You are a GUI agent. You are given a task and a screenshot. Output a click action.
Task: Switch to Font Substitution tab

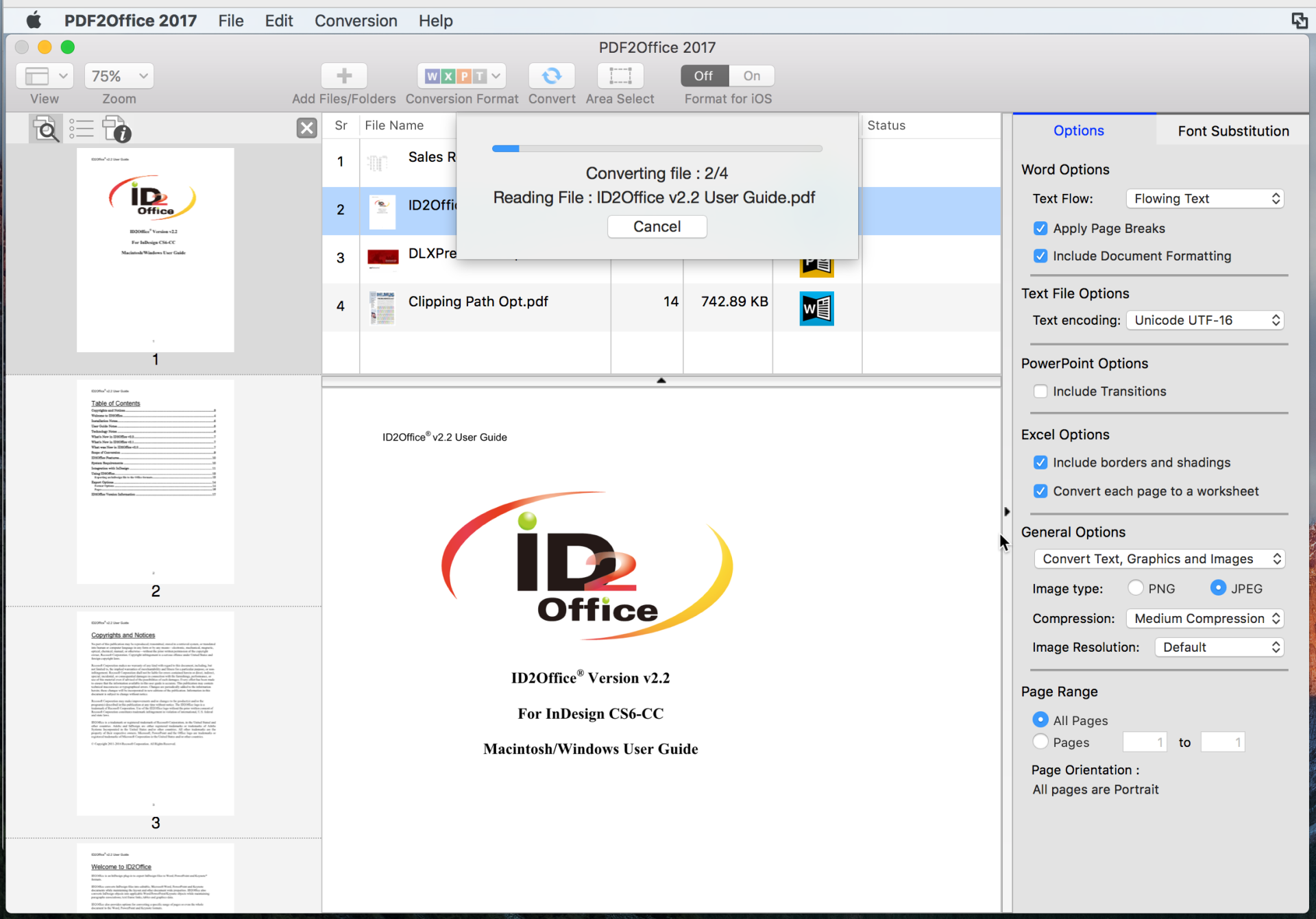point(1233,130)
